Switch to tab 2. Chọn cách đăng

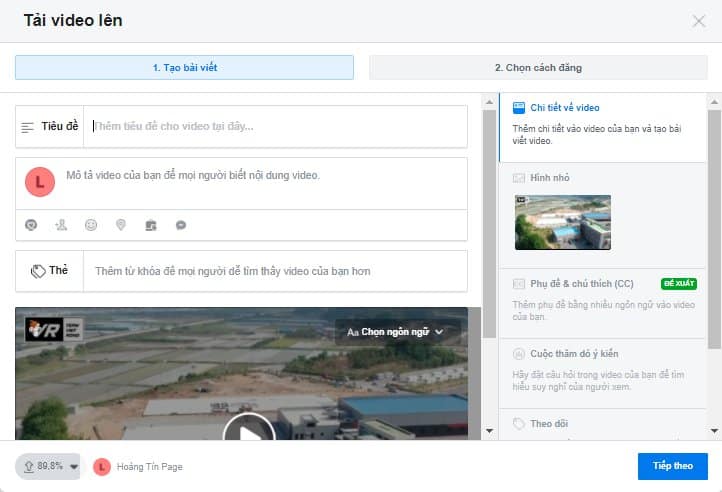point(538,68)
